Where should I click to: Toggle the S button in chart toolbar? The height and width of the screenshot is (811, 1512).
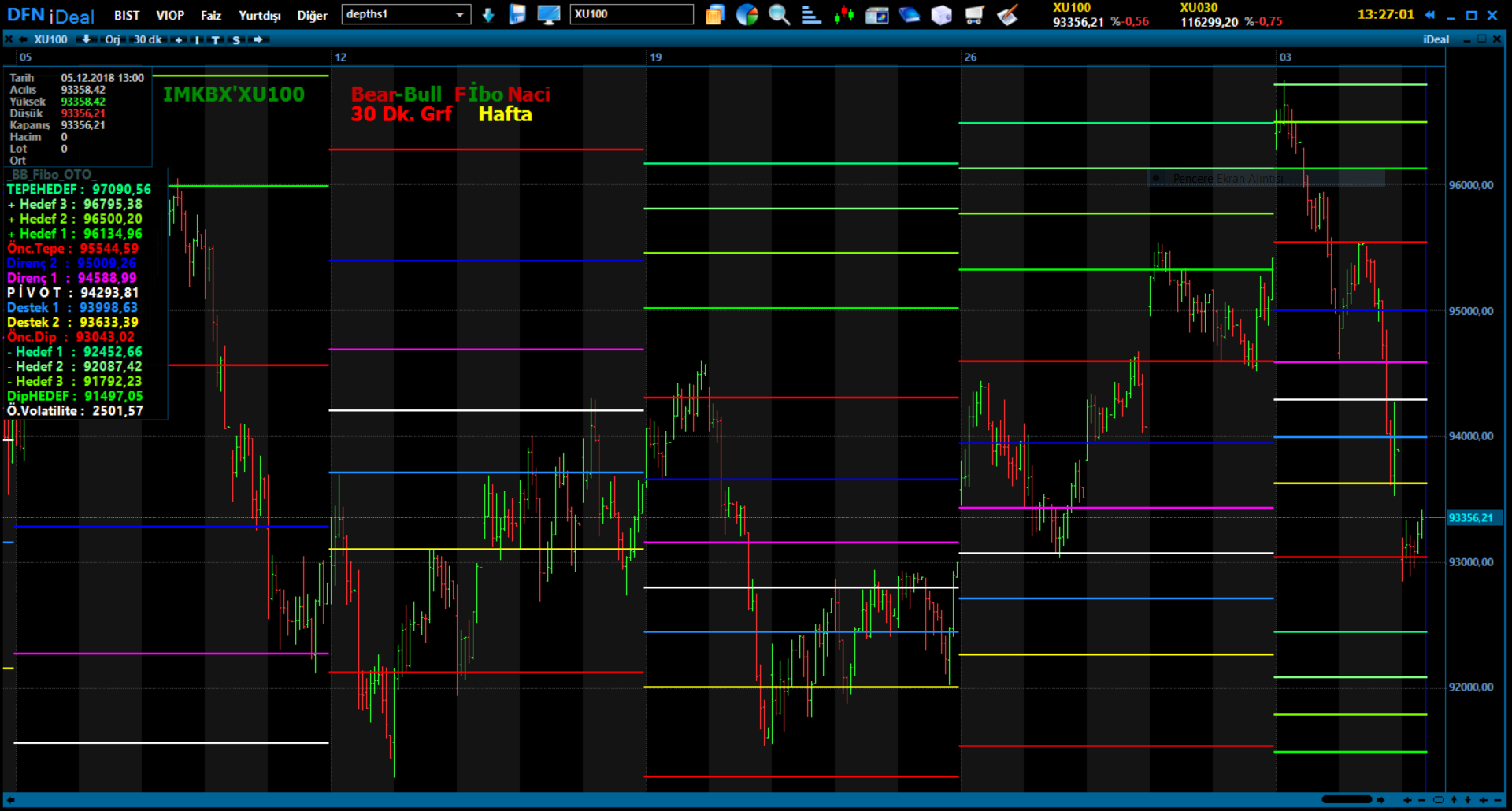coord(235,39)
